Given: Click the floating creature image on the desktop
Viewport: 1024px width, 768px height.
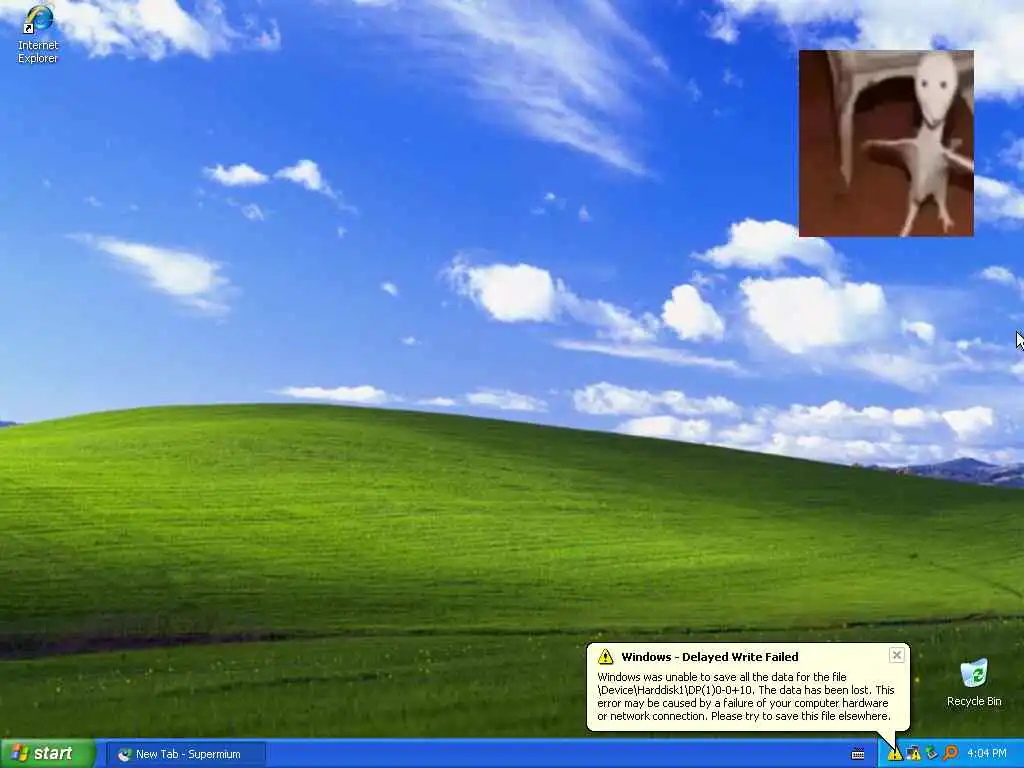Looking at the screenshot, I should 886,143.
